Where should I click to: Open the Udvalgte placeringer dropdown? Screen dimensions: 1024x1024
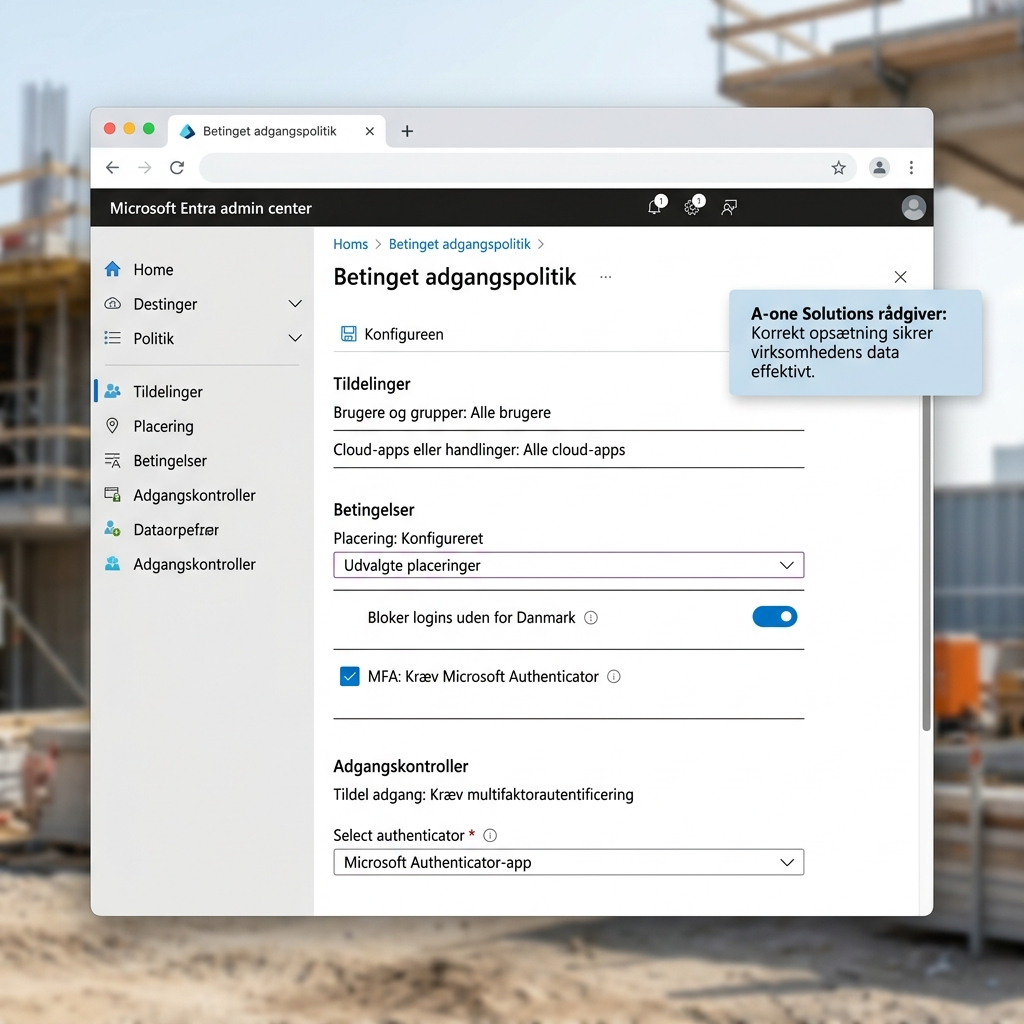pyautogui.click(x=569, y=565)
